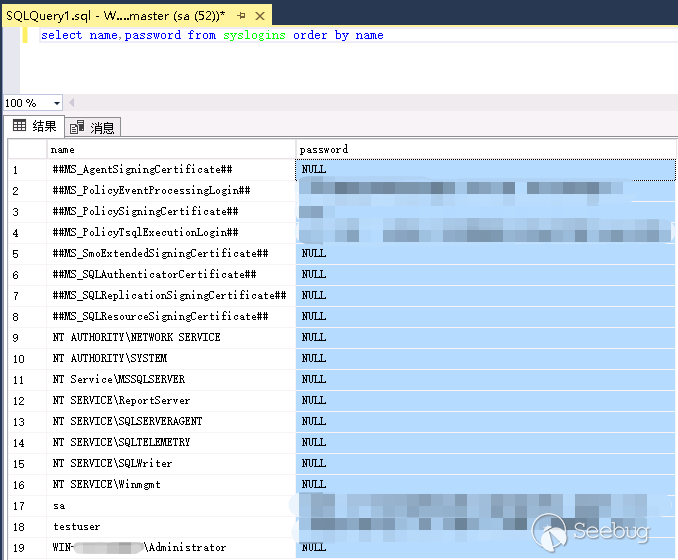Click the name column header
The width and height of the screenshot is (678, 560).
click(170, 149)
